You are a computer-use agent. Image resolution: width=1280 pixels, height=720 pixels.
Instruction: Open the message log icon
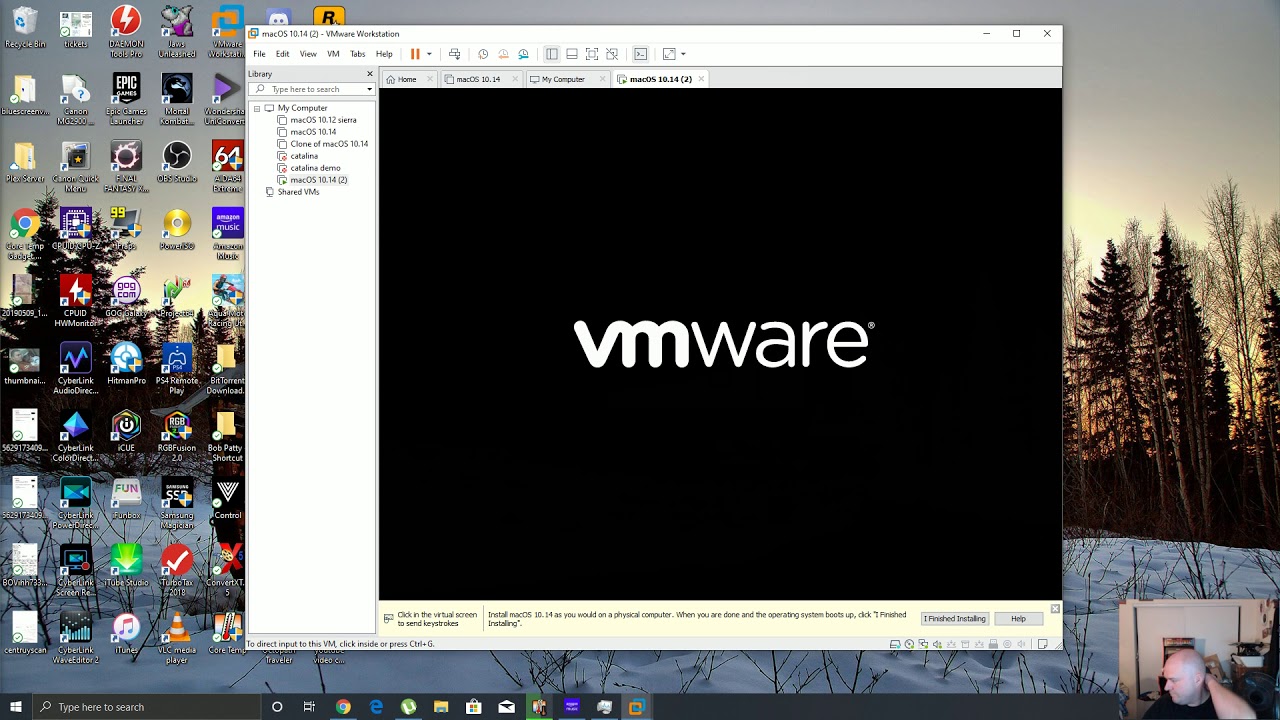(1042, 644)
